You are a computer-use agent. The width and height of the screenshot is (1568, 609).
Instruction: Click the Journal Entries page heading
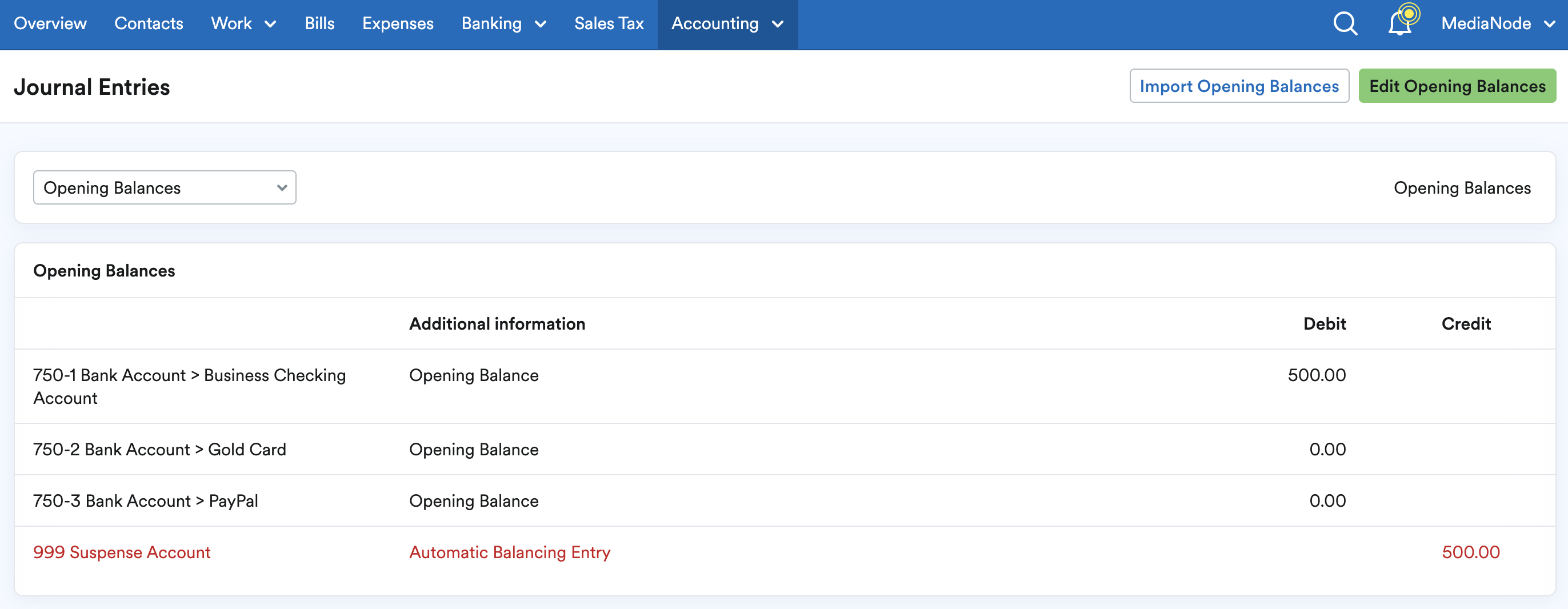click(92, 87)
